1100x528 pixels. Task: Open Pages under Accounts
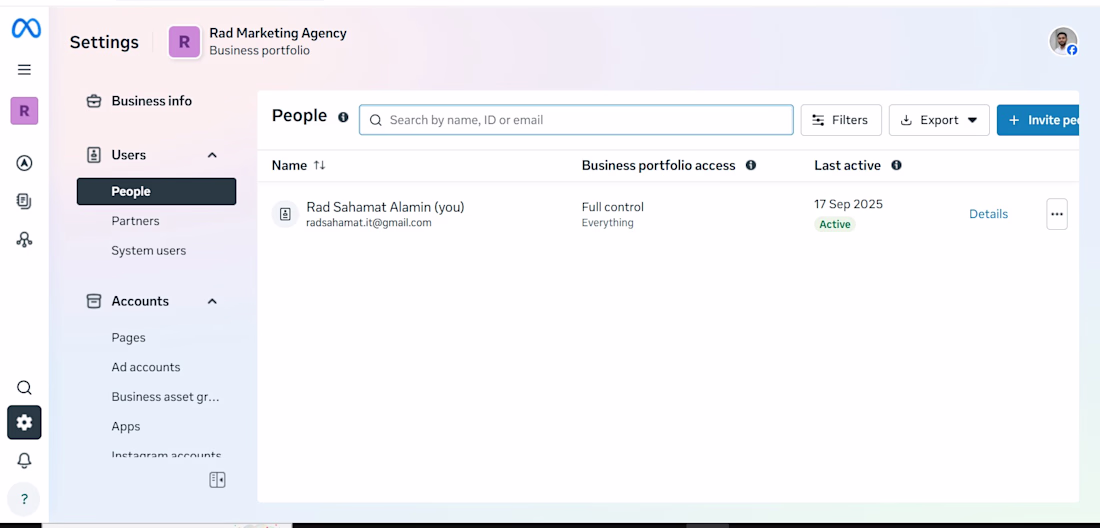point(128,337)
